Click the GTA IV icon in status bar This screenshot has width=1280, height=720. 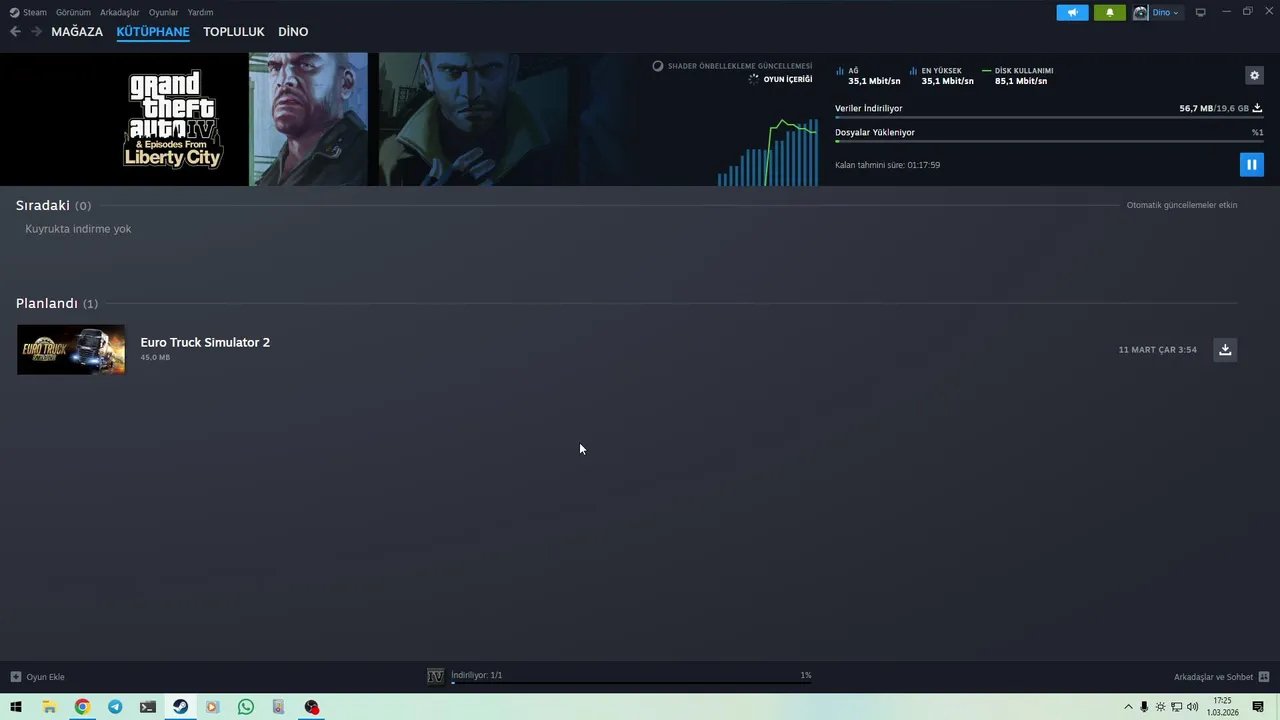pos(435,677)
